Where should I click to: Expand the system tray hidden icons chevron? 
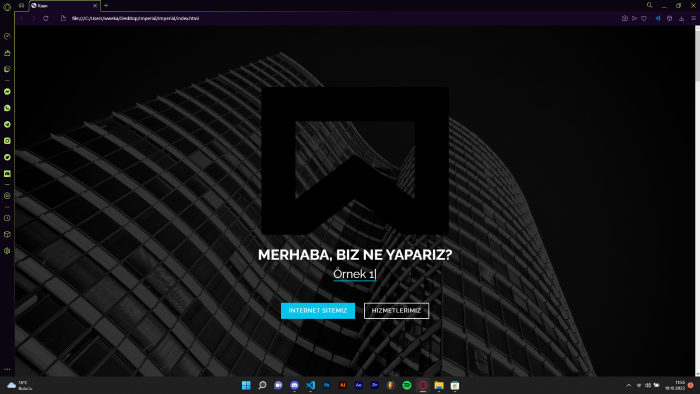point(629,385)
